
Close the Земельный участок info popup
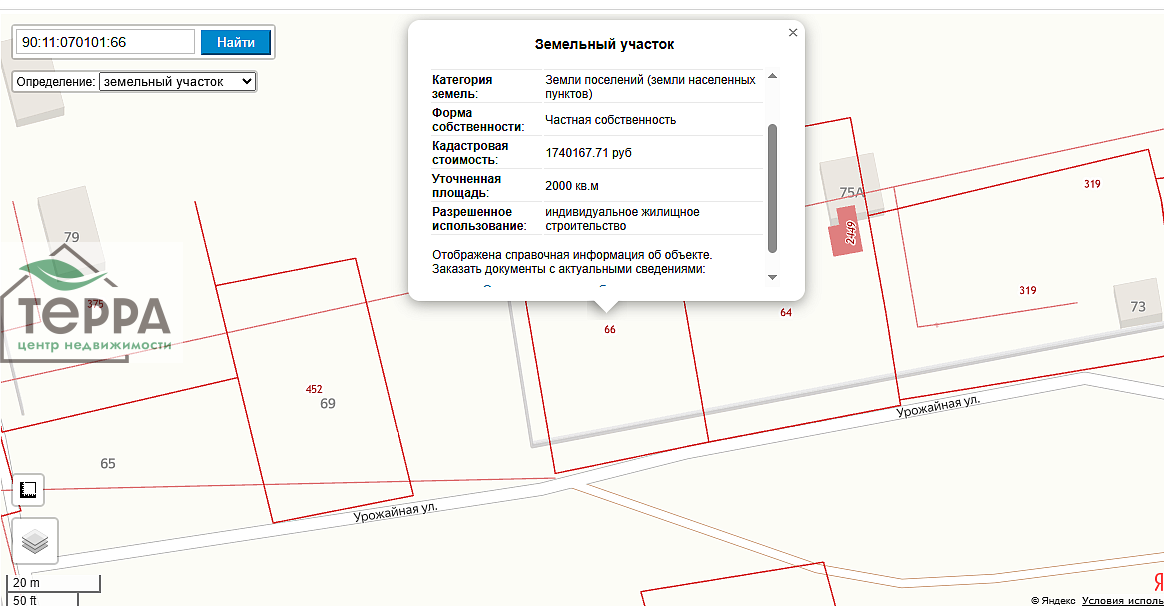click(x=793, y=33)
